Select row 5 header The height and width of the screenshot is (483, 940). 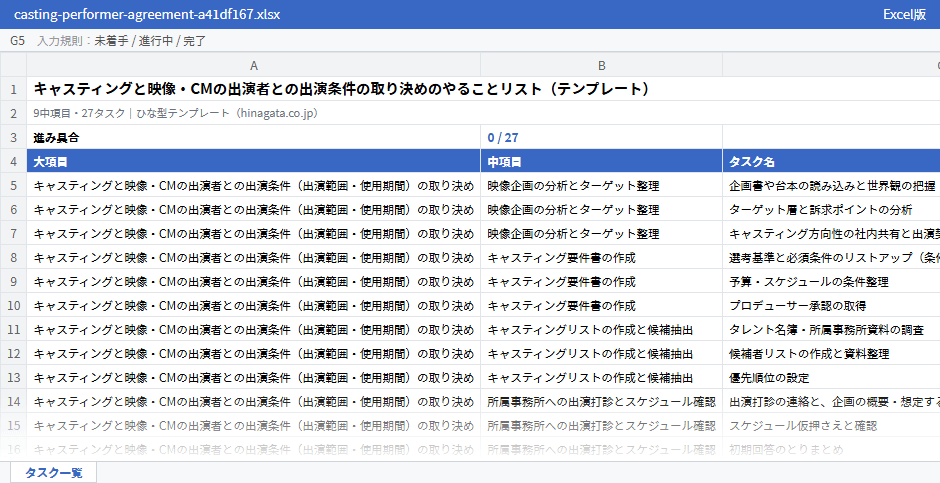(x=13, y=186)
